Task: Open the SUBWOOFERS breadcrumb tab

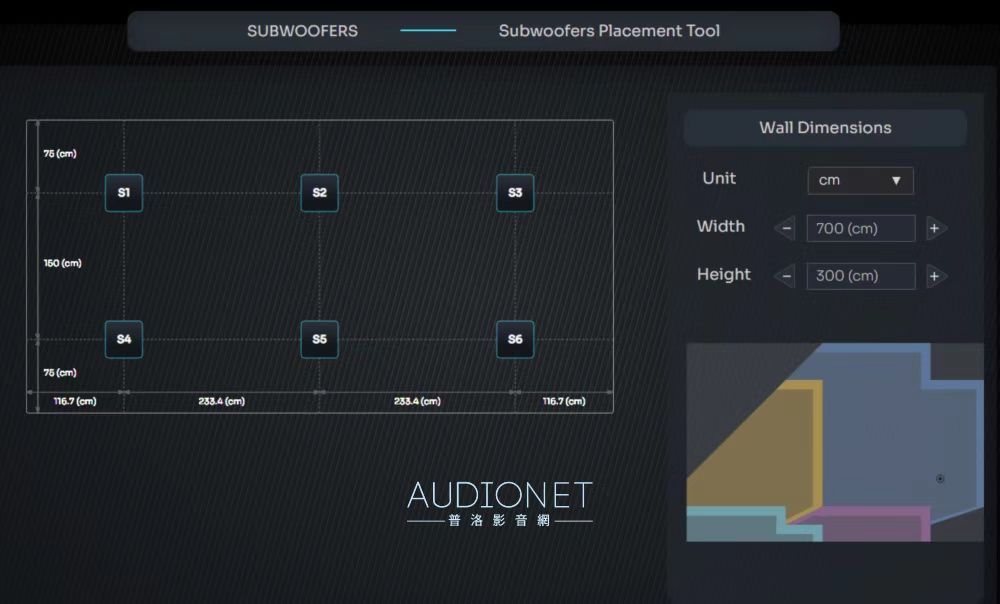Action: [302, 31]
